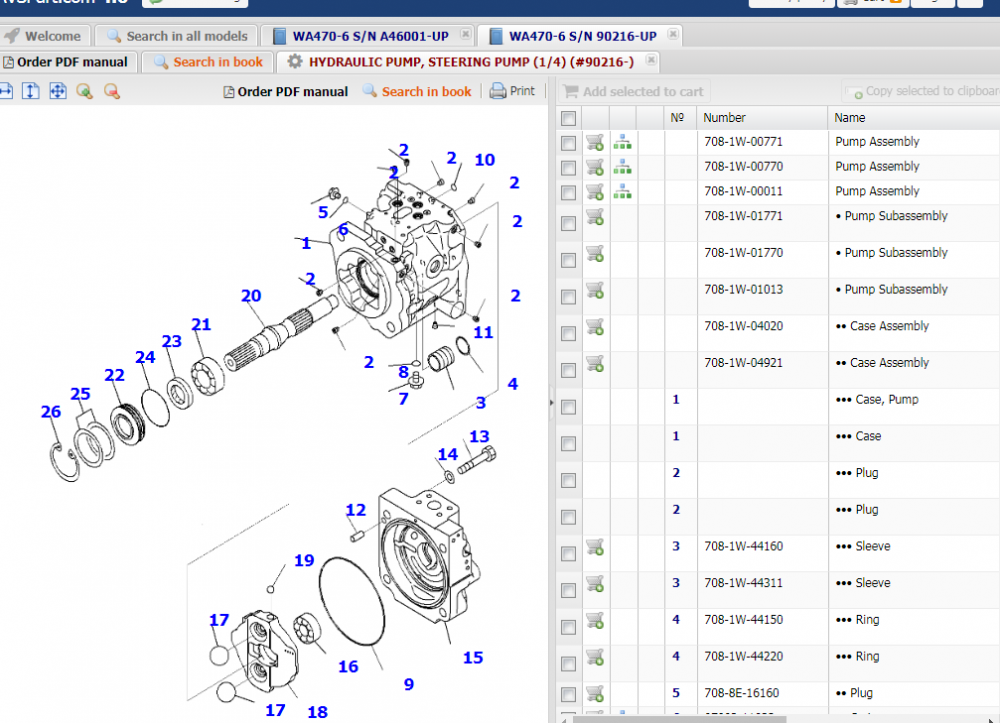
Task: Zoom out on diagram with red magnifier
Action: coord(111,91)
